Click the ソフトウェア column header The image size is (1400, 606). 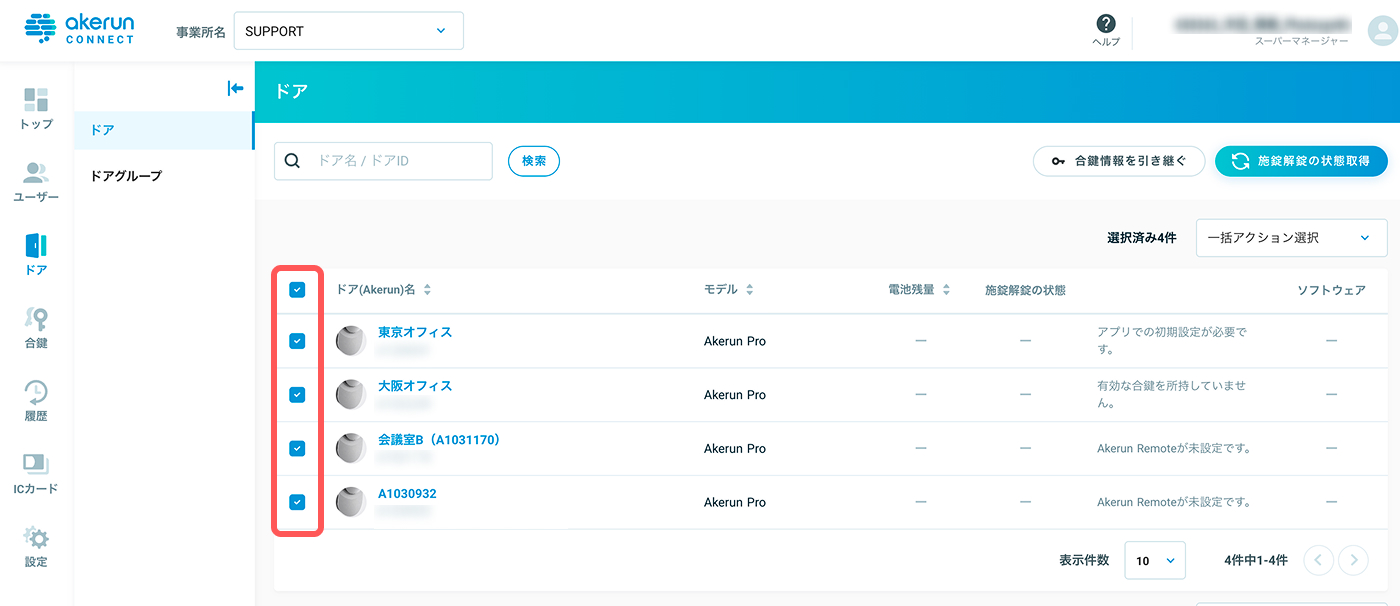1331,290
